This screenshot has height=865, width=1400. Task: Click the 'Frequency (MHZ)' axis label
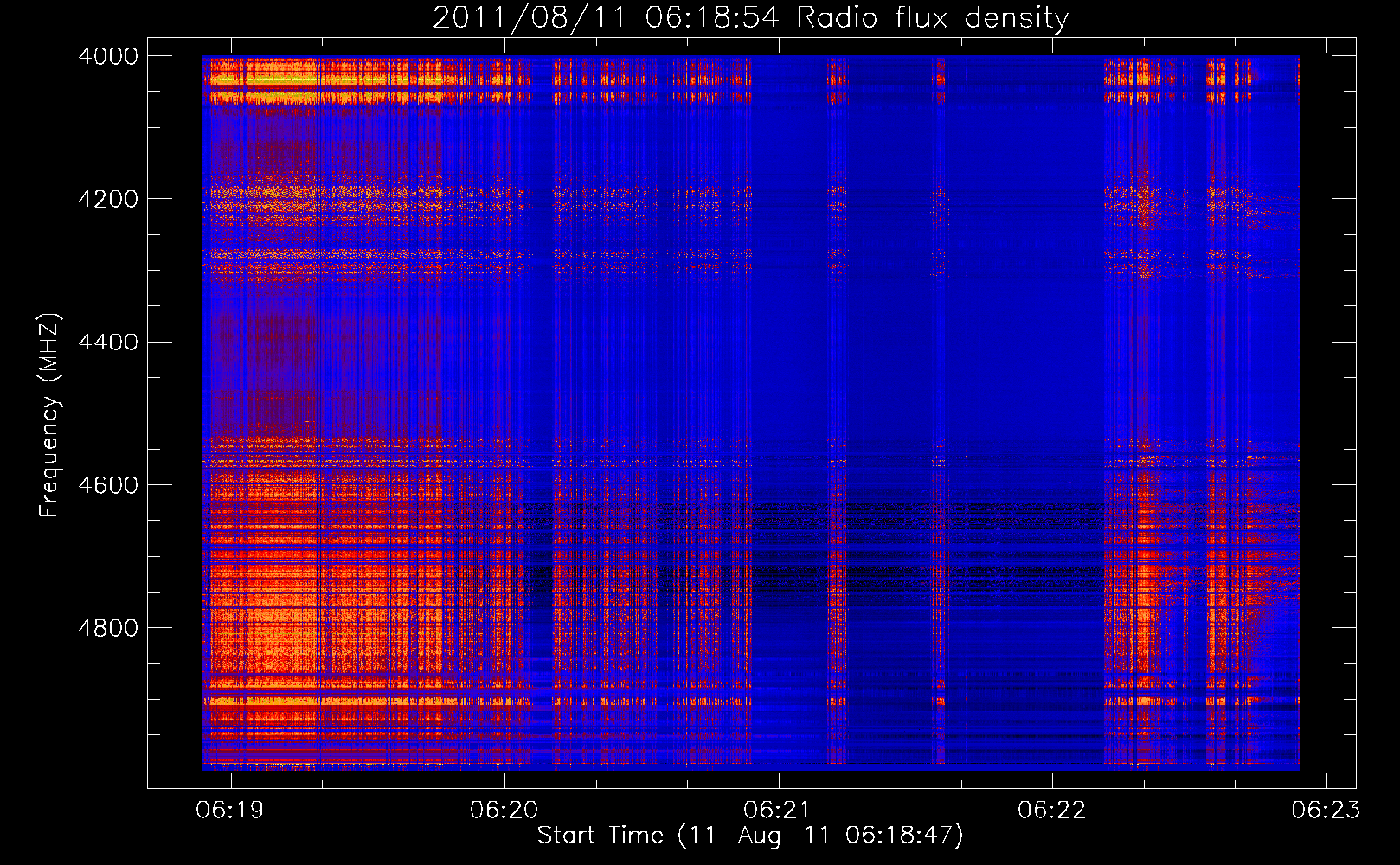point(49,415)
